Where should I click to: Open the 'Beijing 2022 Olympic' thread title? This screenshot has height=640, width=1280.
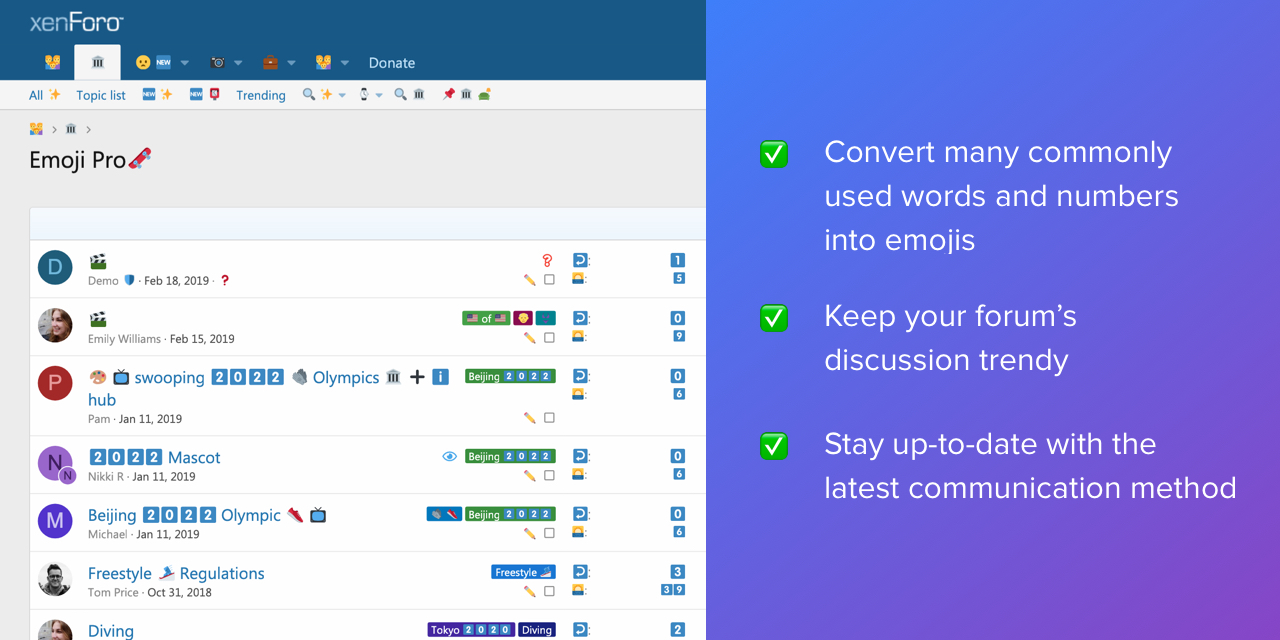pyautogui.click(x=207, y=515)
